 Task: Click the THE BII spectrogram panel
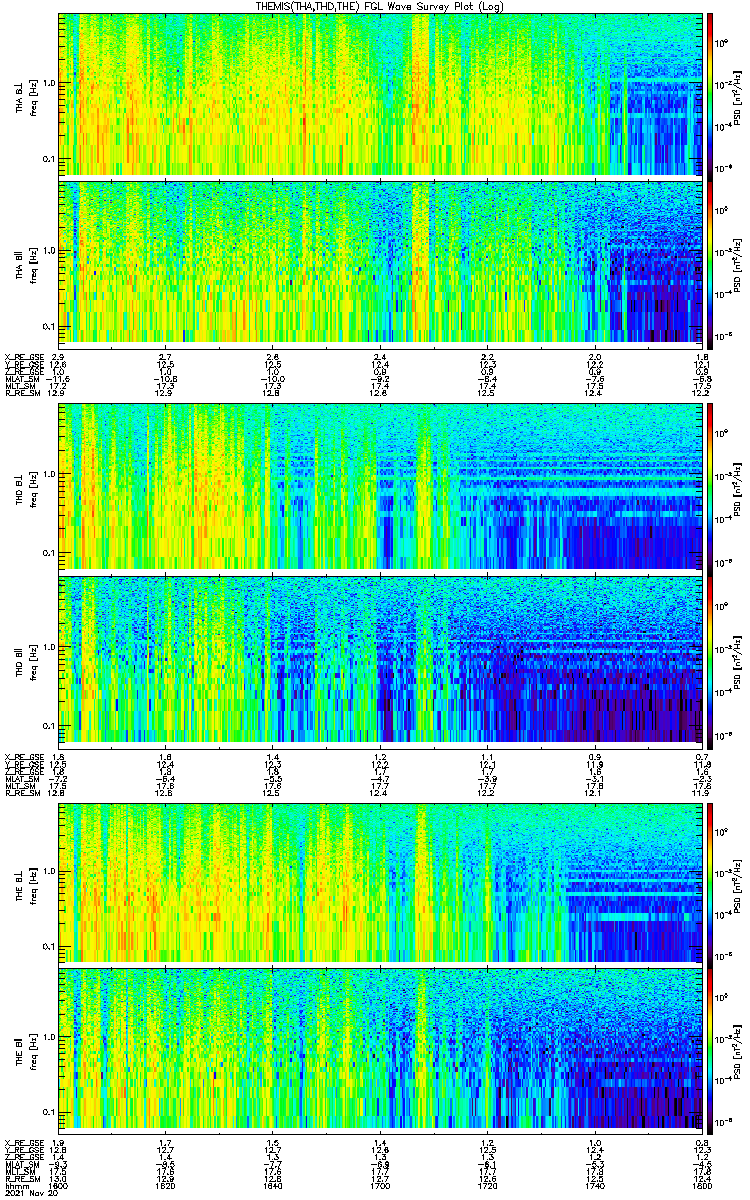(x=381, y=1049)
